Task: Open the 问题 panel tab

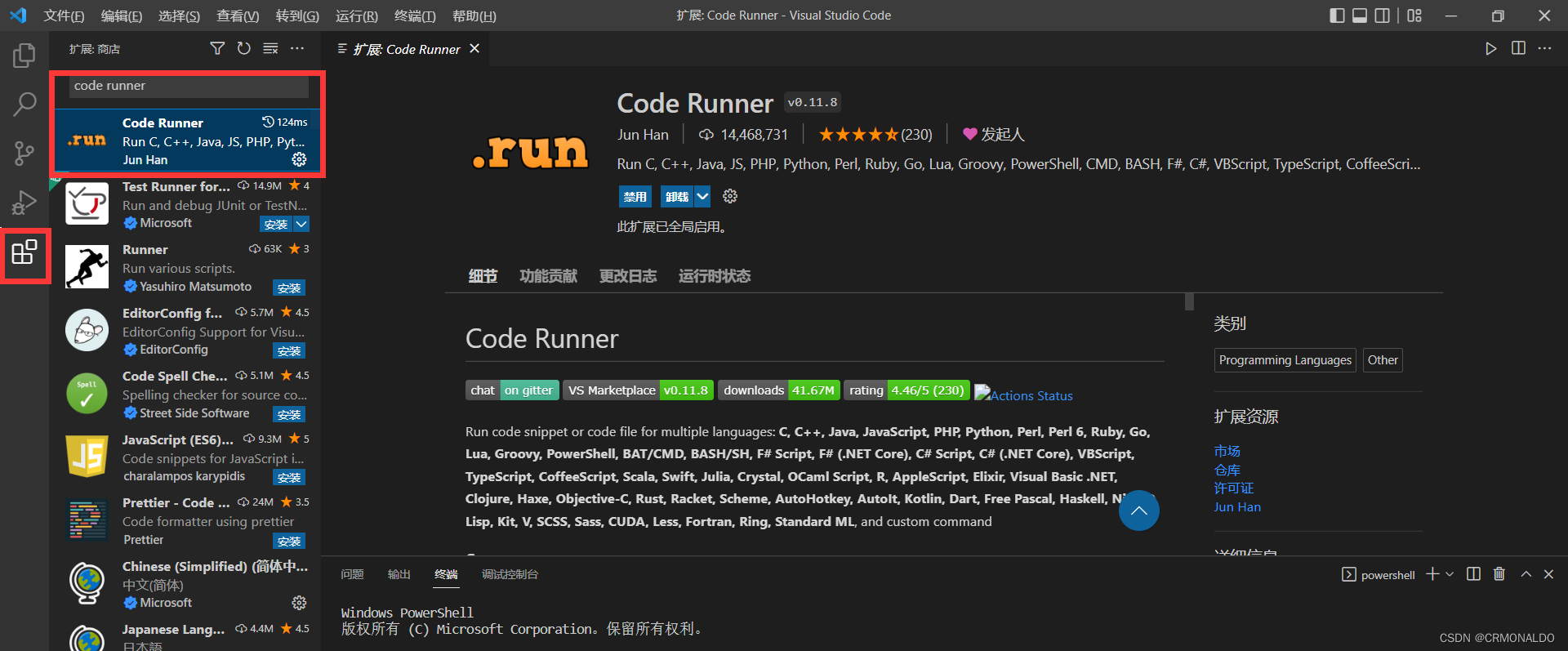Action: [352, 574]
